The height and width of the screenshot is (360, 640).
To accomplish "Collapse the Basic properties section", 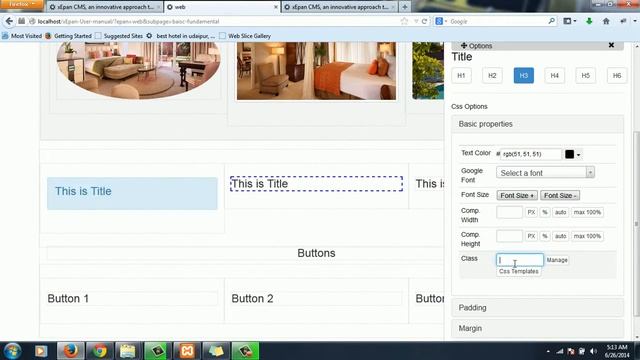I will tap(537, 124).
